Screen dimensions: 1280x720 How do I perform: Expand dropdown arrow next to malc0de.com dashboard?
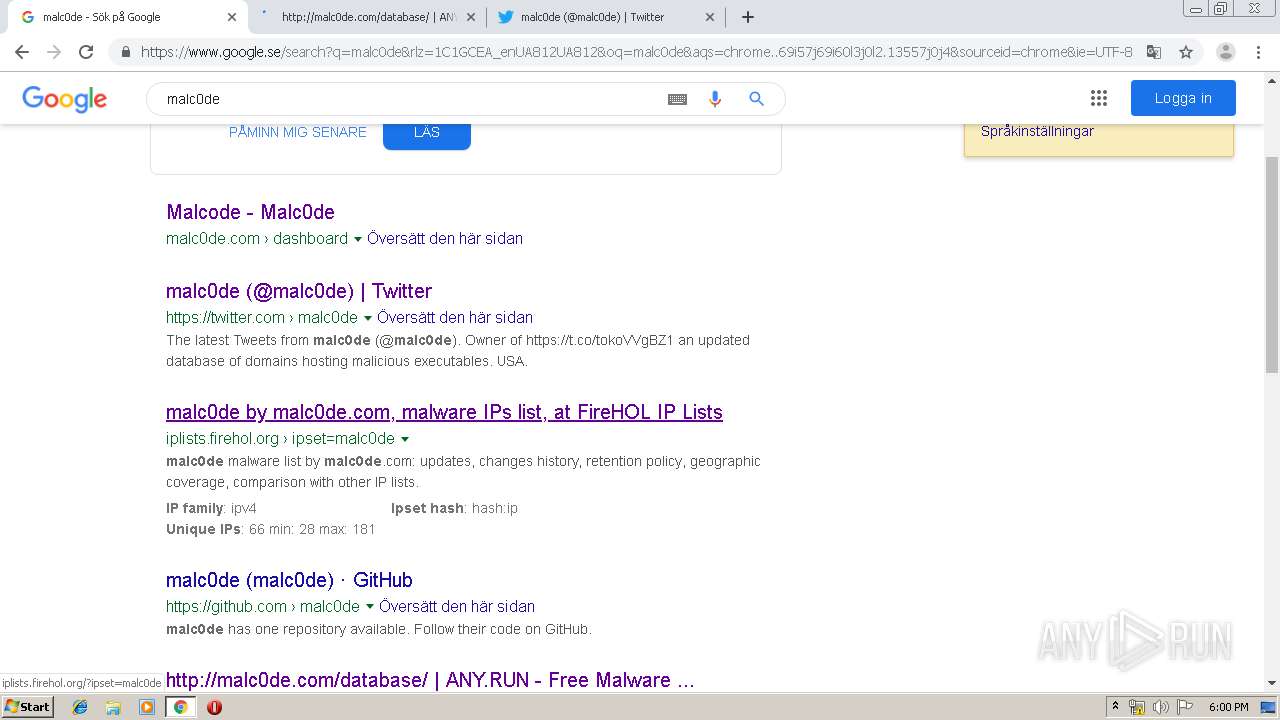click(358, 239)
